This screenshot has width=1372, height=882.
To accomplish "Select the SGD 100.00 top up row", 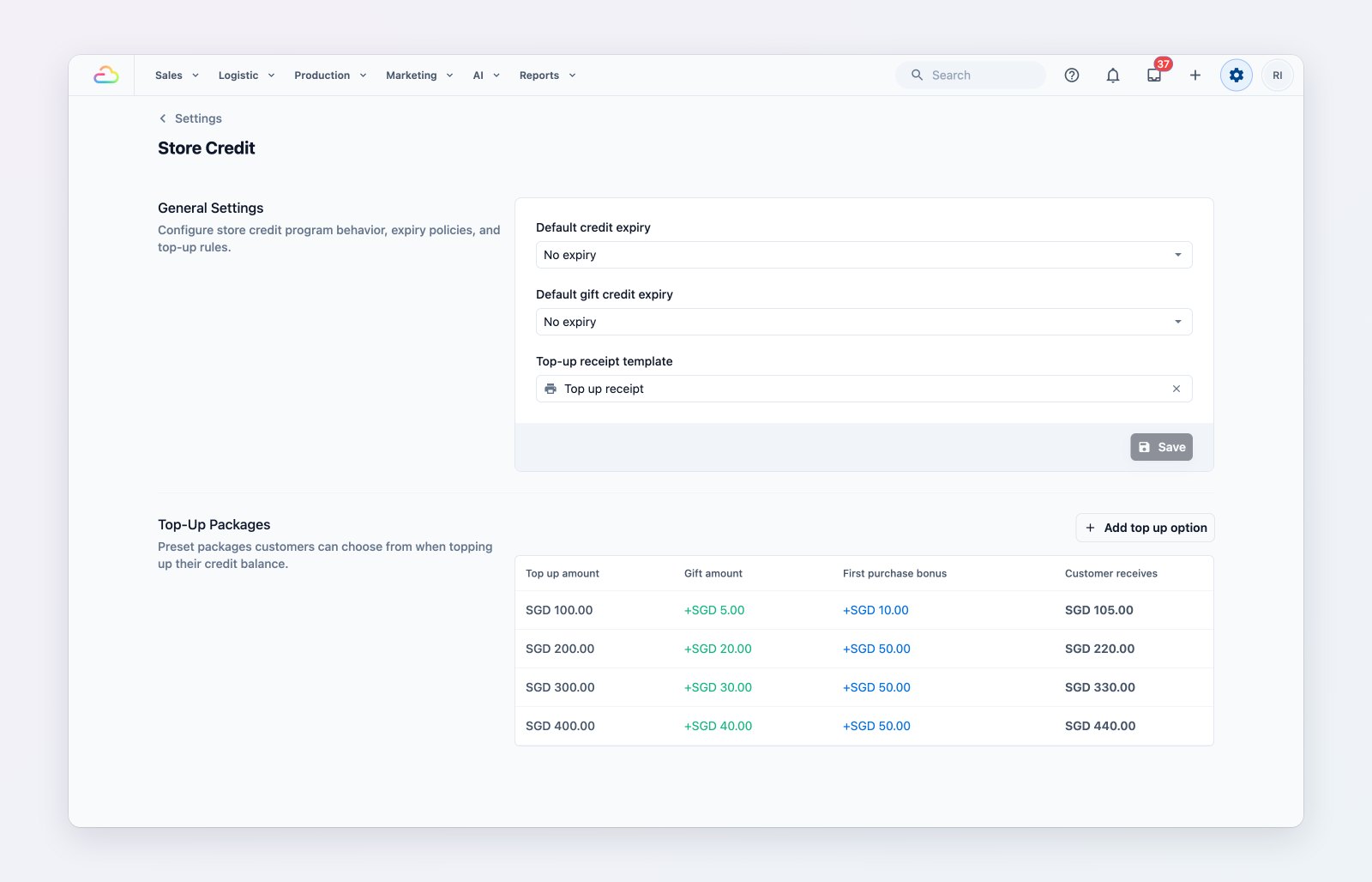I will [864, 610].
